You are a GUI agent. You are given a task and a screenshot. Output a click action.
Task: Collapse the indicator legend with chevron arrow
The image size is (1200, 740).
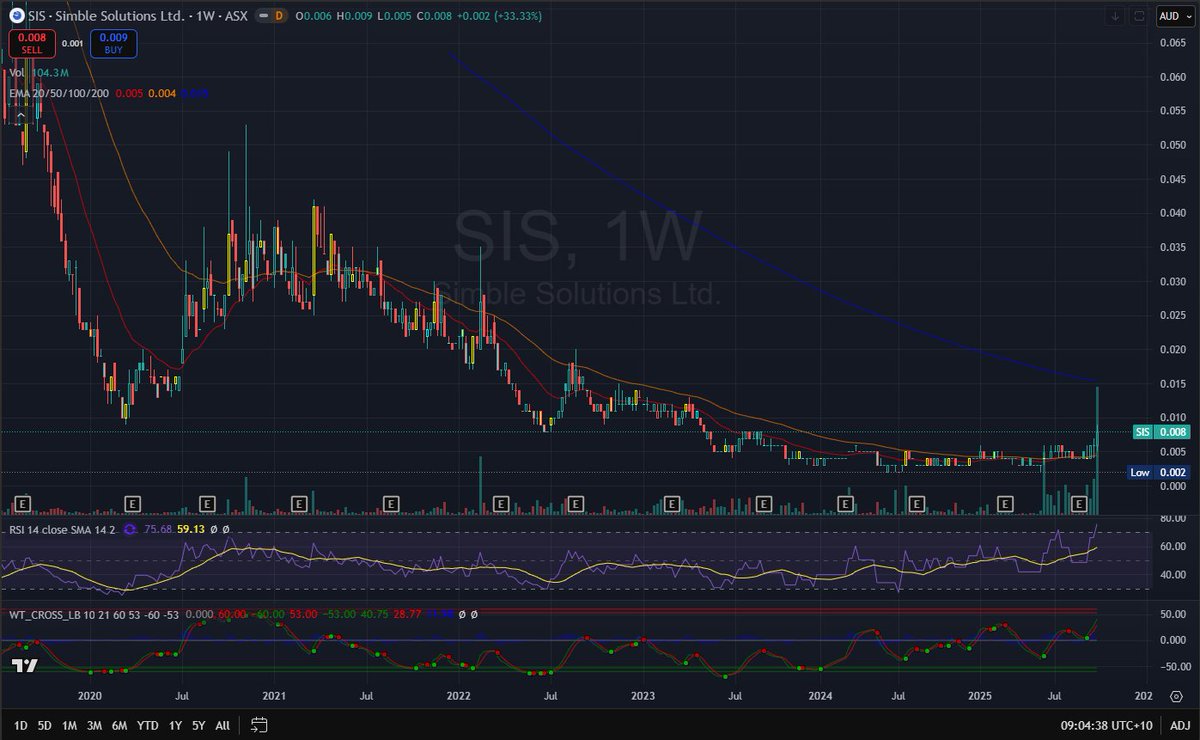pyautogui.click(x=20, y=116)
